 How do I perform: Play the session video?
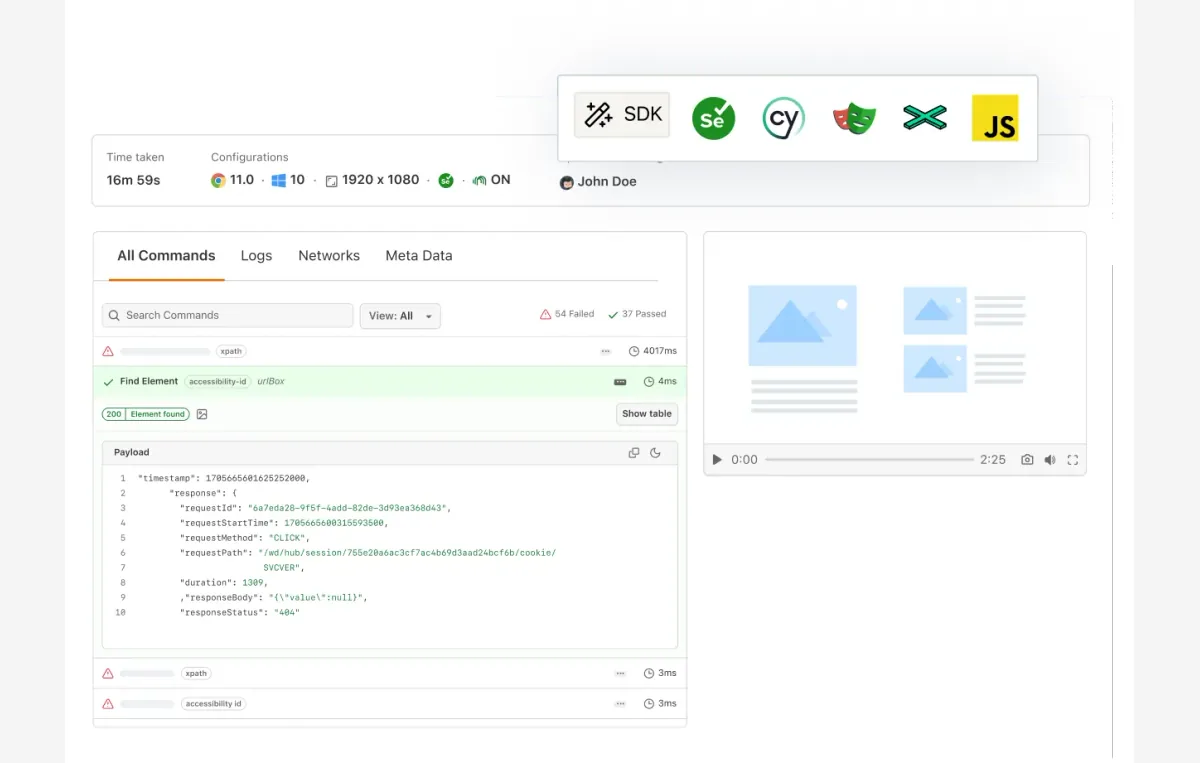click(716, 460)
